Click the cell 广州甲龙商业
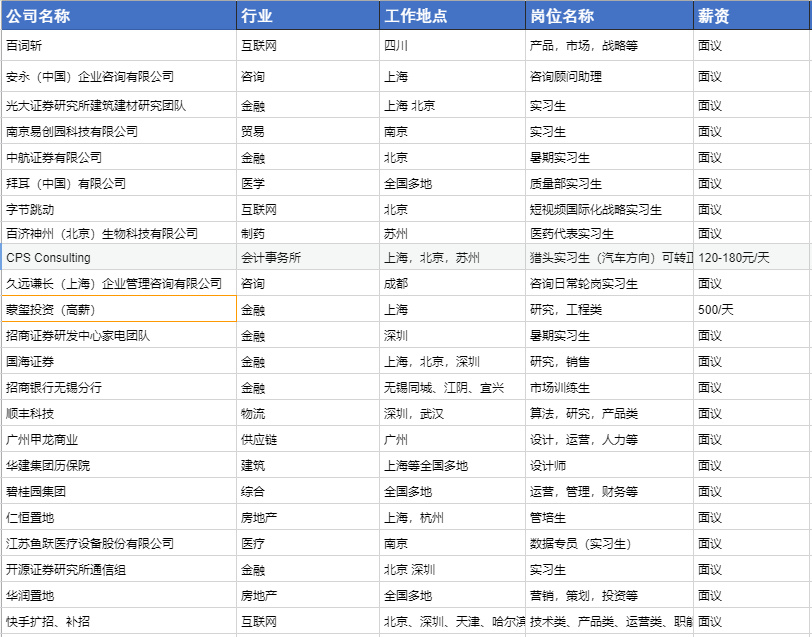Image resolution: width=812 pixels, height=637 pixels. [x=119, y=439]
